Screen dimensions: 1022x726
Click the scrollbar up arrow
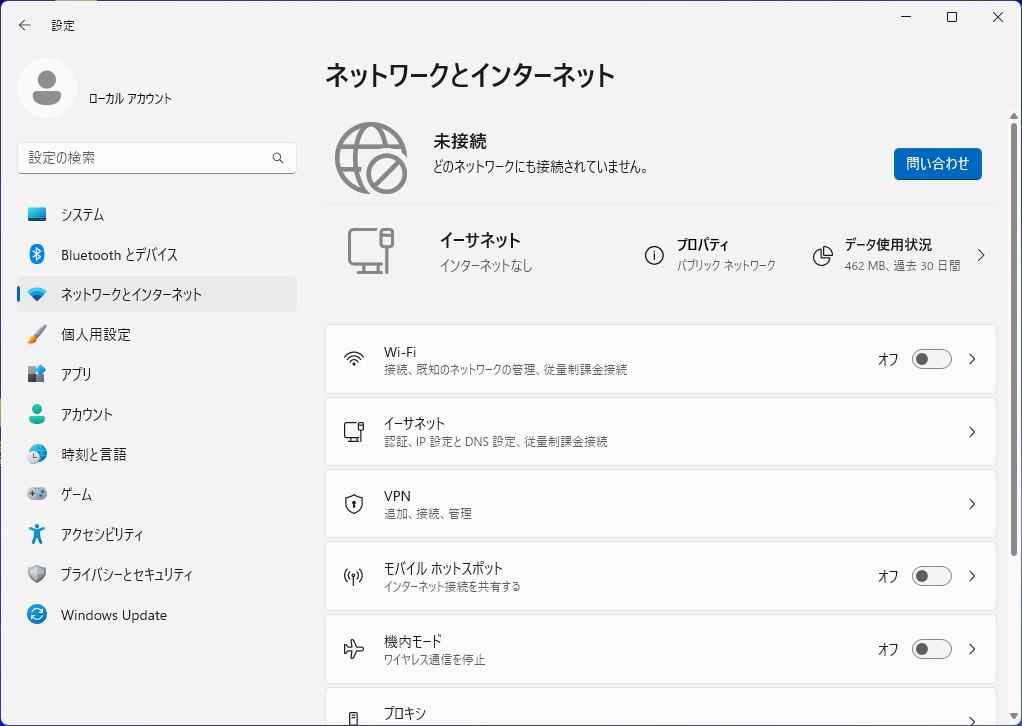(x=1014, y=117)
